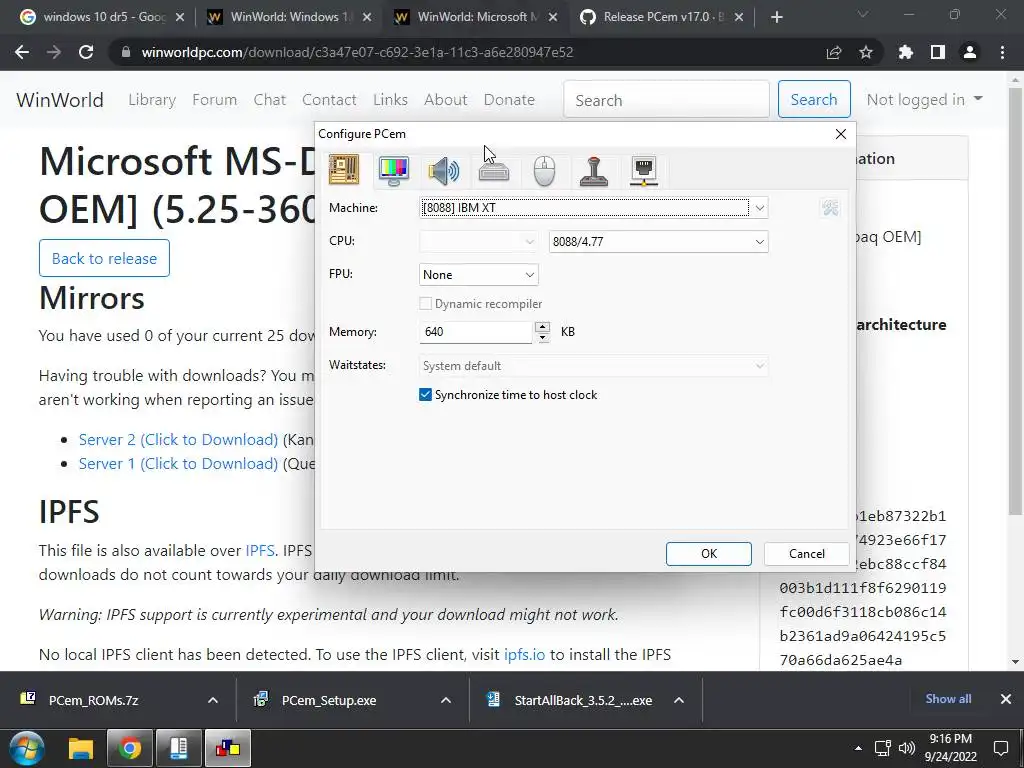Close the downloads shelf
The height and width of the screenshot is (768, 1024).
click(x=1006, y=699)
